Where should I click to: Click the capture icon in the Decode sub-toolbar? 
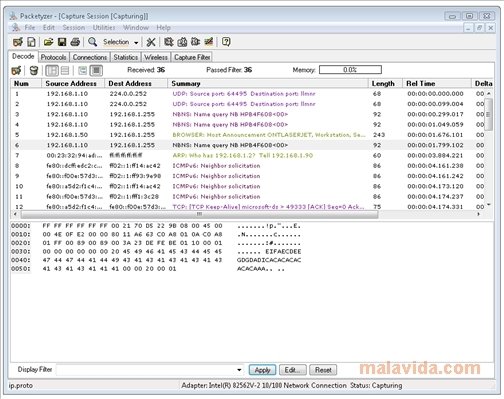pos(16,70)
